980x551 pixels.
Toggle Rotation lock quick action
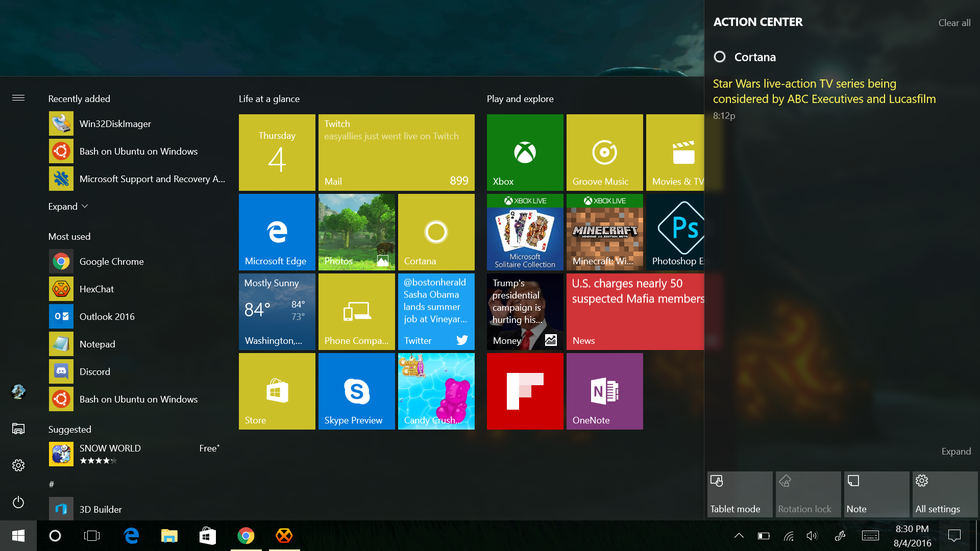807,494
